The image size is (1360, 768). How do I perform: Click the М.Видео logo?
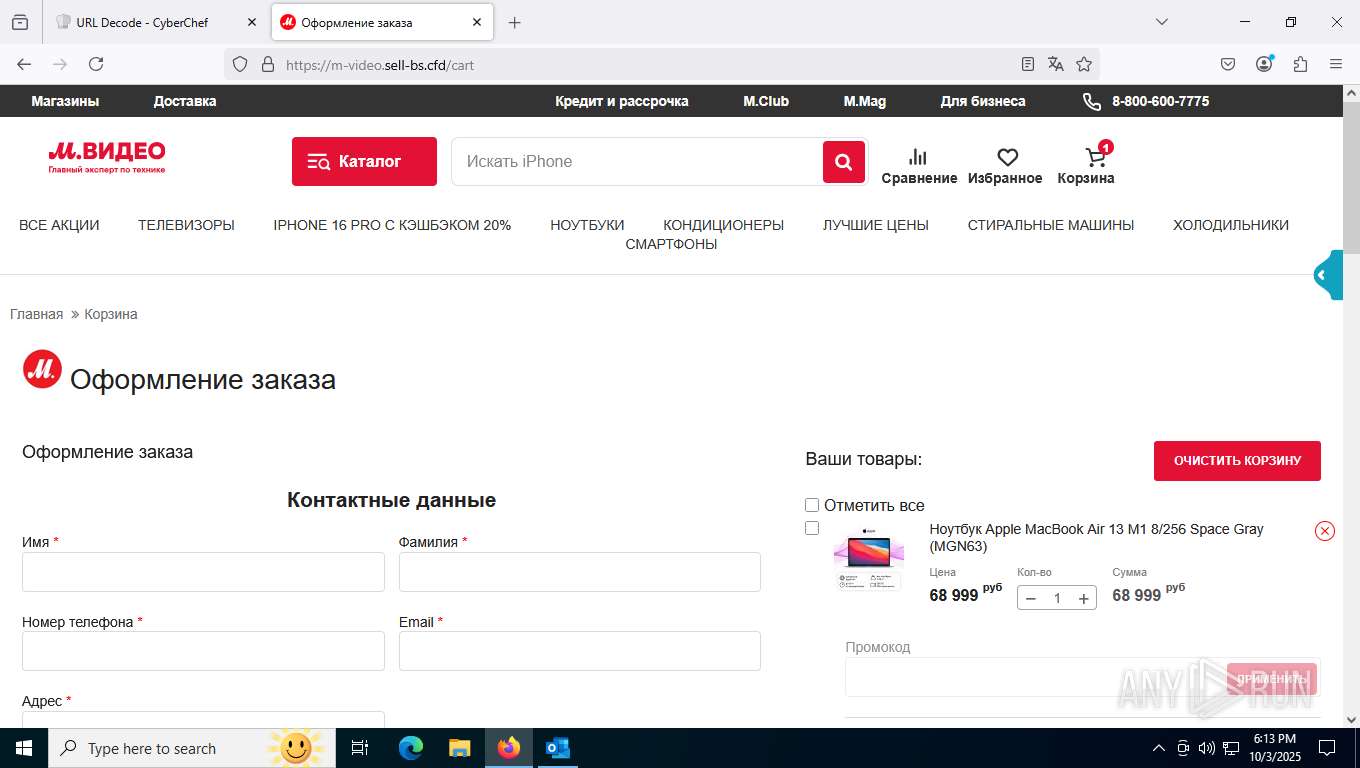107,157
